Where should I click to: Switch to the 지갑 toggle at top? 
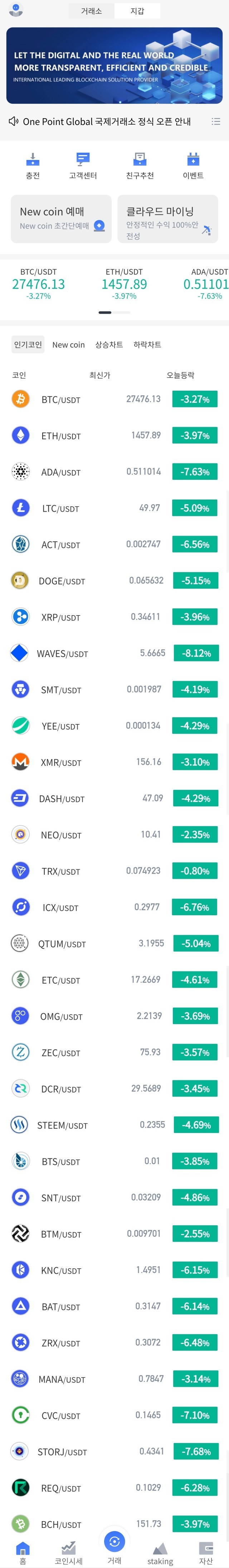click(x=137, y=11)
